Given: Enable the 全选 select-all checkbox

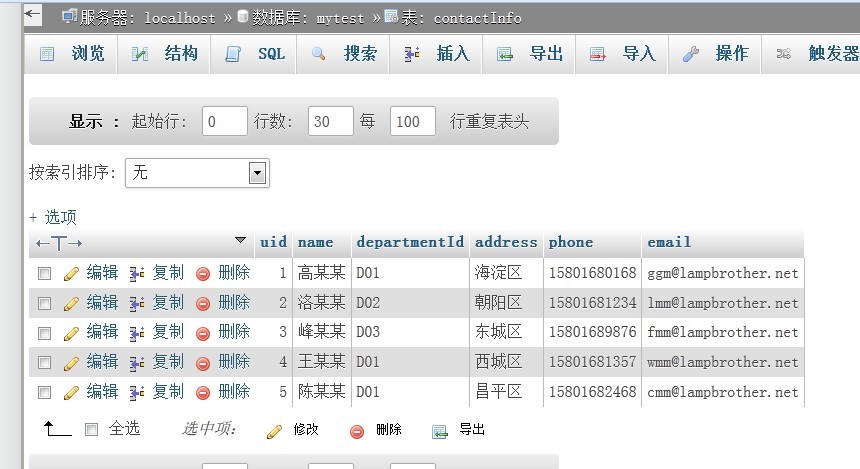Looking at the screenshot, I should tap(91, 429).
